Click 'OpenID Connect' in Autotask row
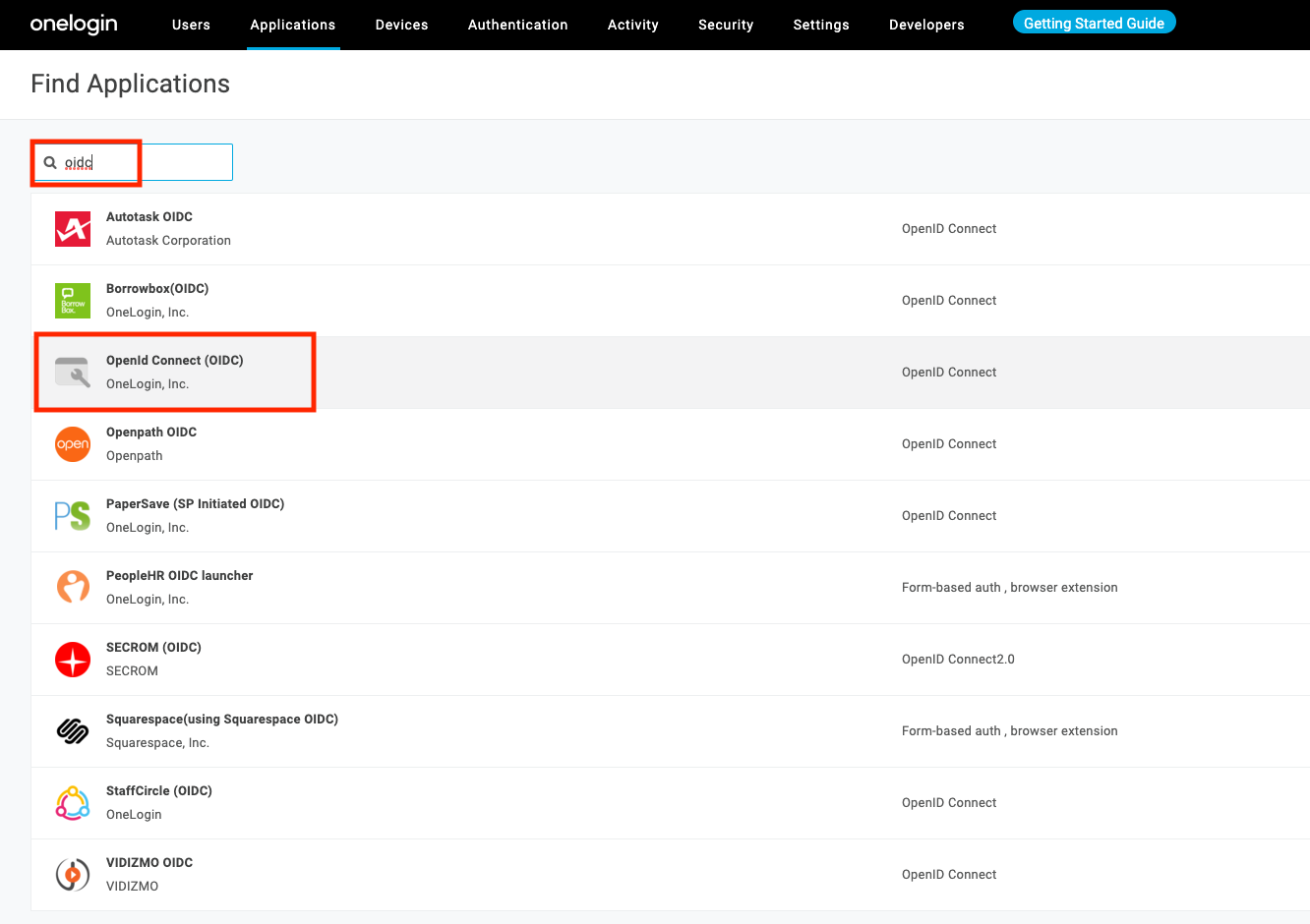 [949, 229]
